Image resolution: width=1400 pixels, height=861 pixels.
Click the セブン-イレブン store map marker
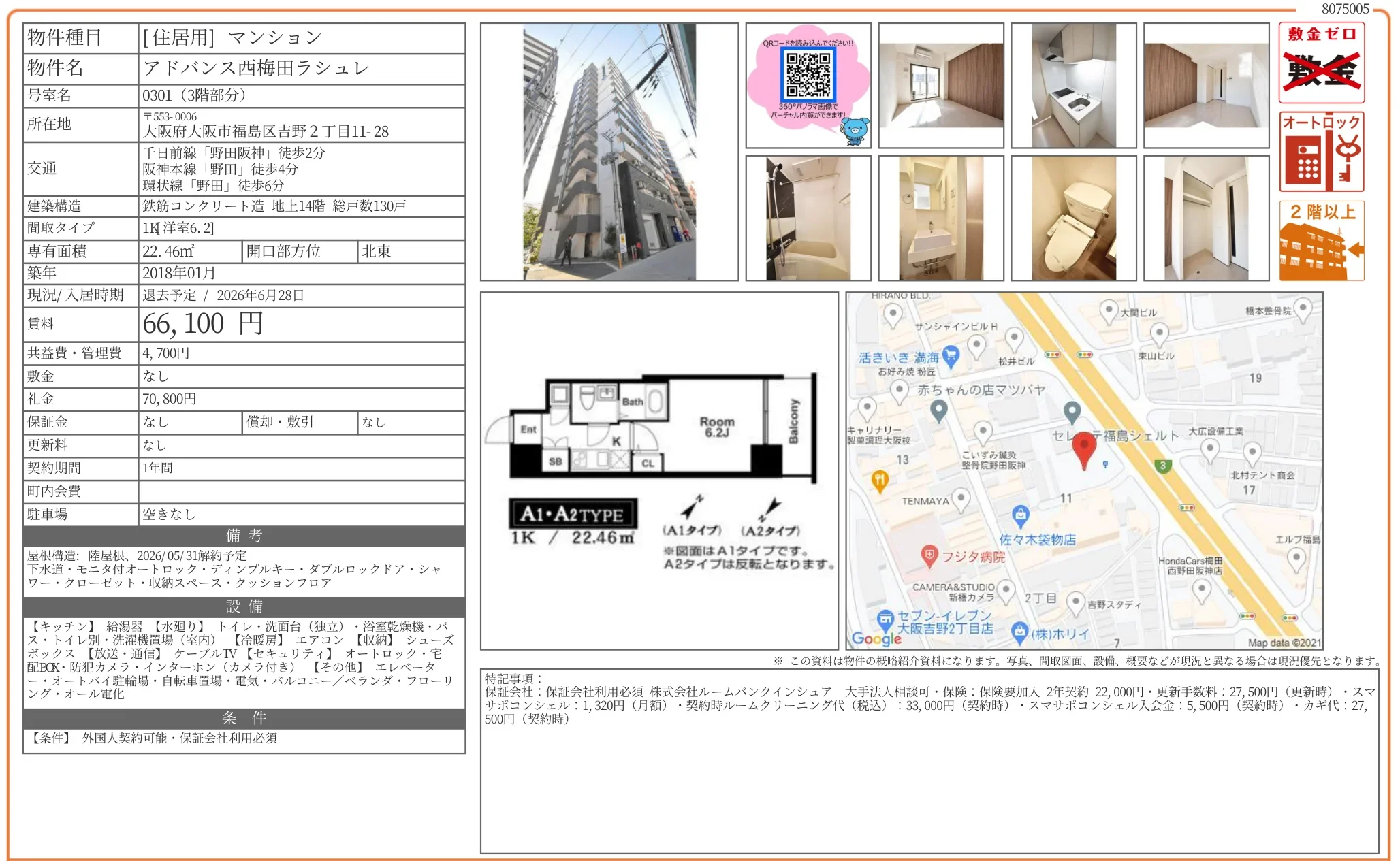[885, 619]
